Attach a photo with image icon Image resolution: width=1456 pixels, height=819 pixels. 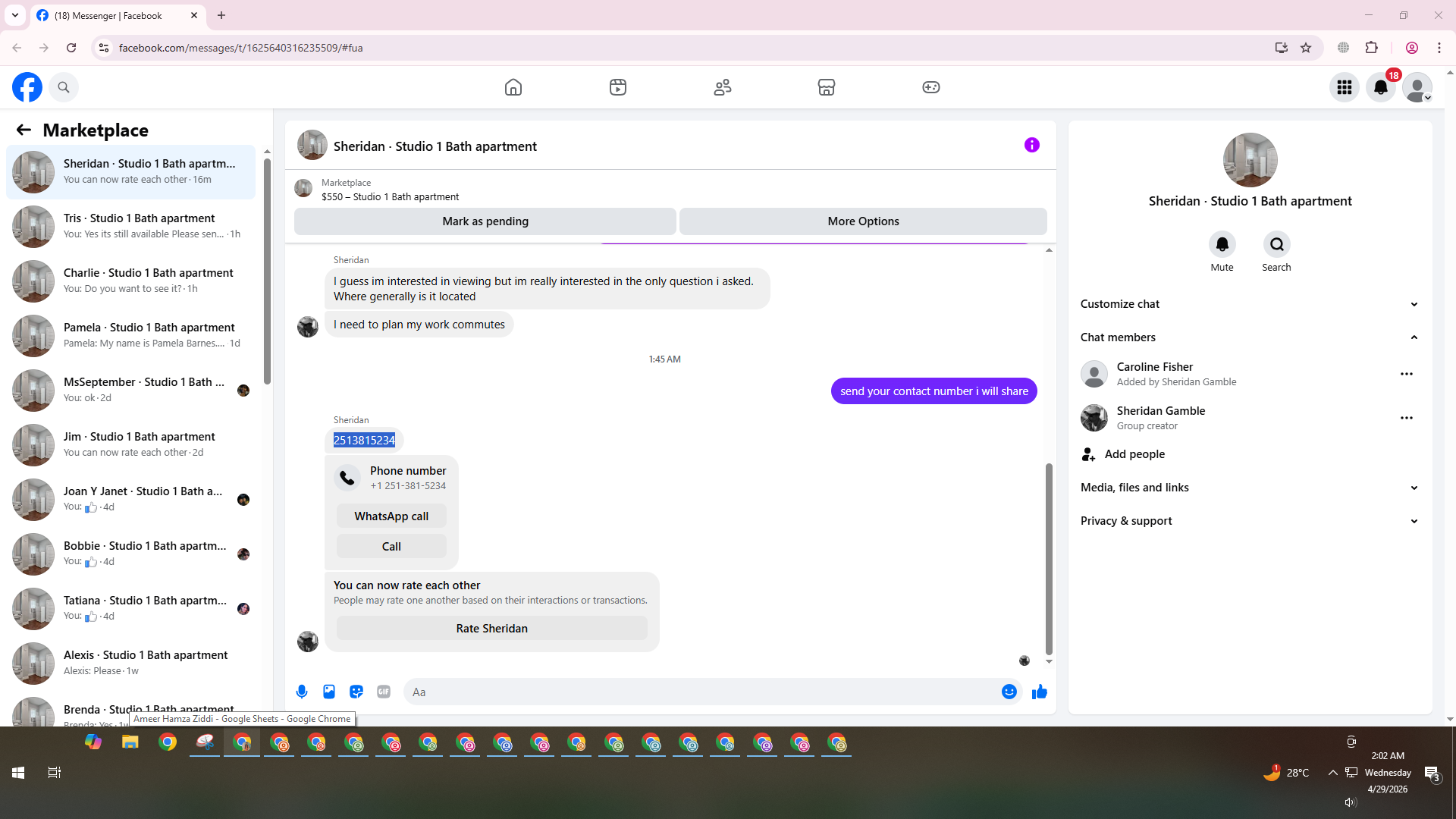329,692
